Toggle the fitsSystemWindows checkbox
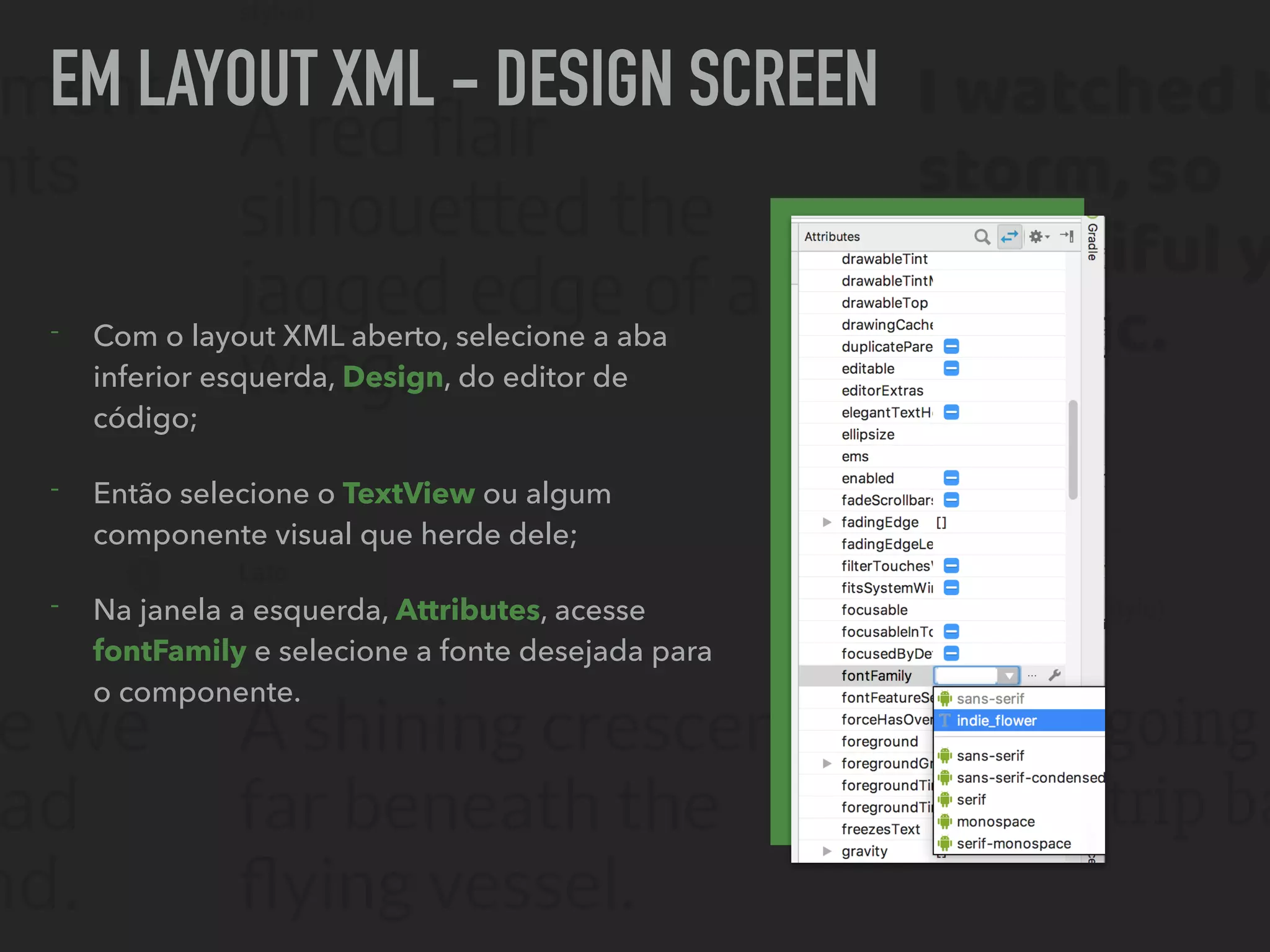 click(x=951, y=588)
